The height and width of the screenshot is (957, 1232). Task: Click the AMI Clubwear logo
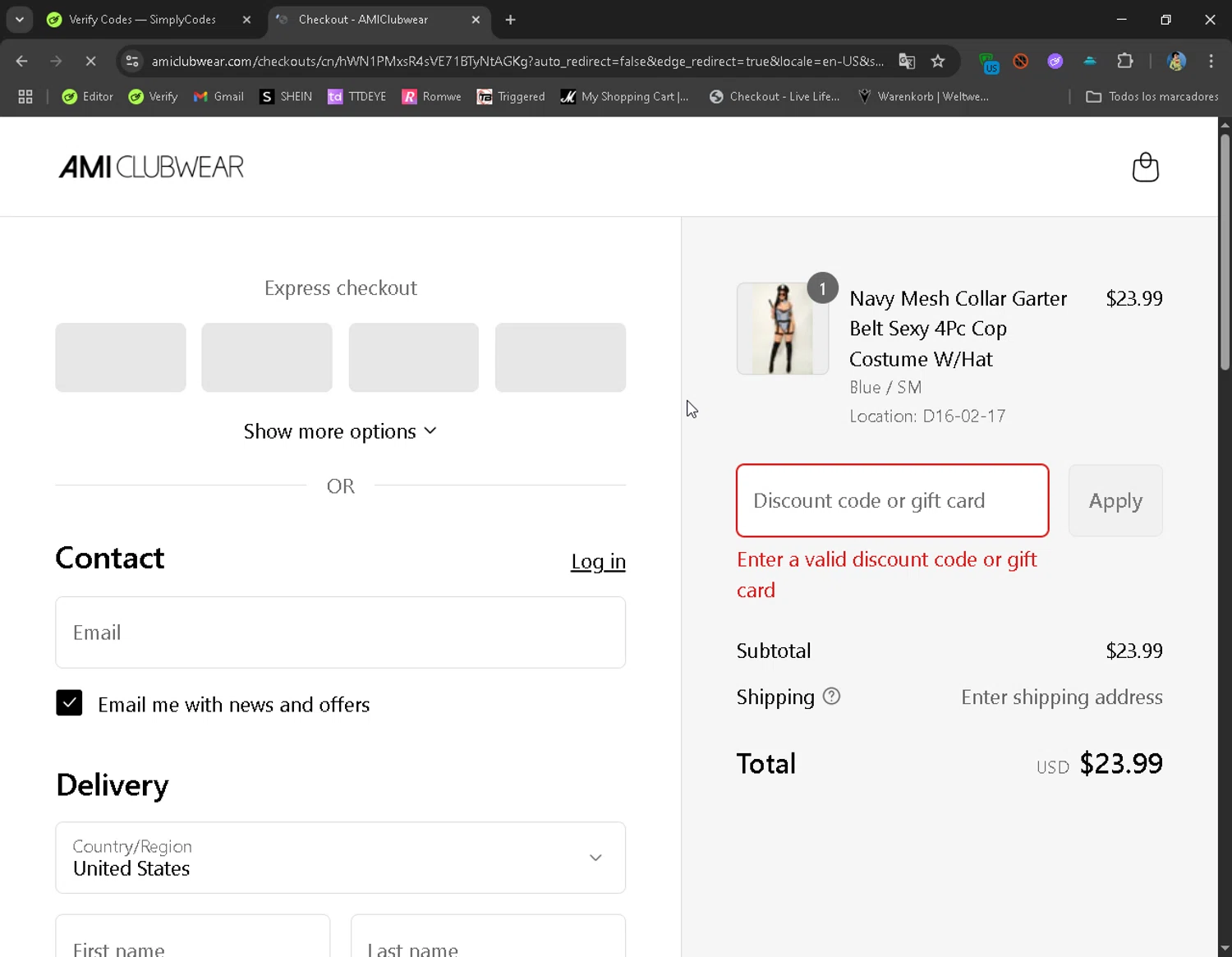click(x=151, y=167)
